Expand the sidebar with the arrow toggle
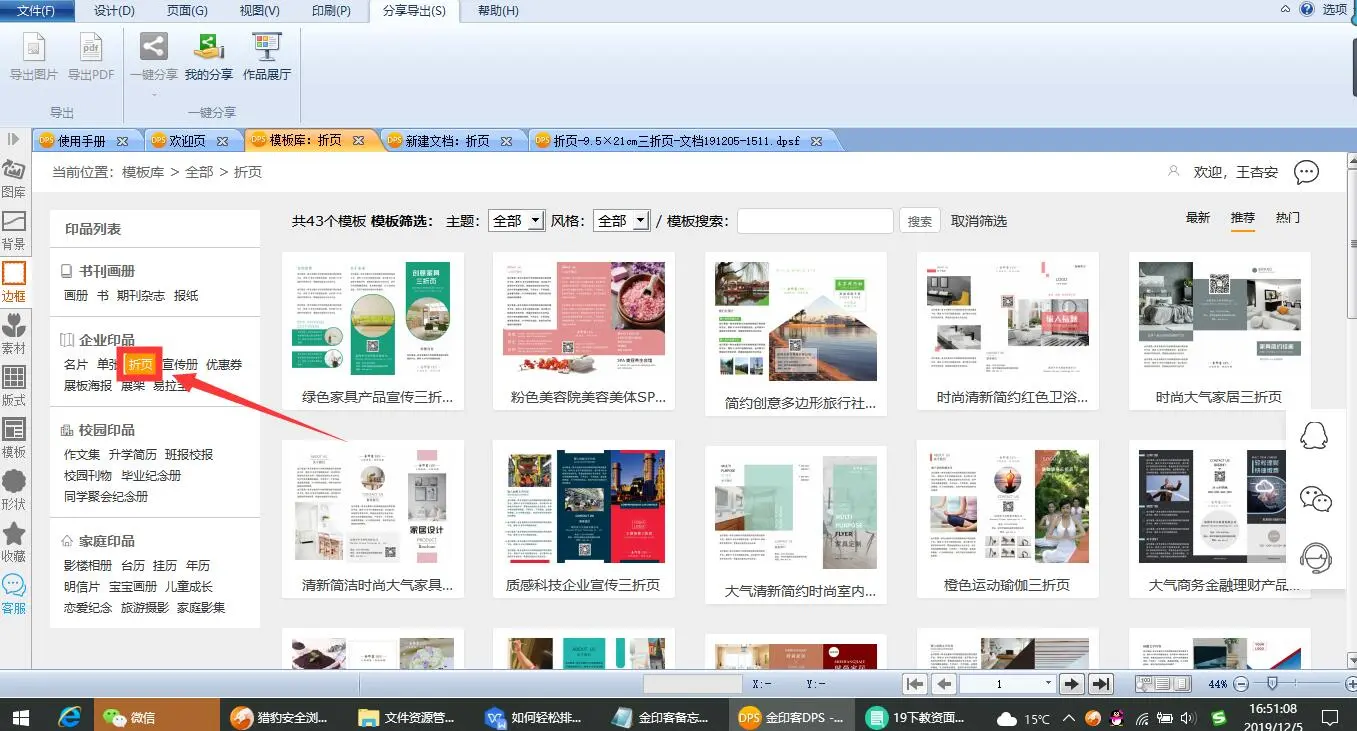This screenshot has height=731, width=1357. point(14,139)
